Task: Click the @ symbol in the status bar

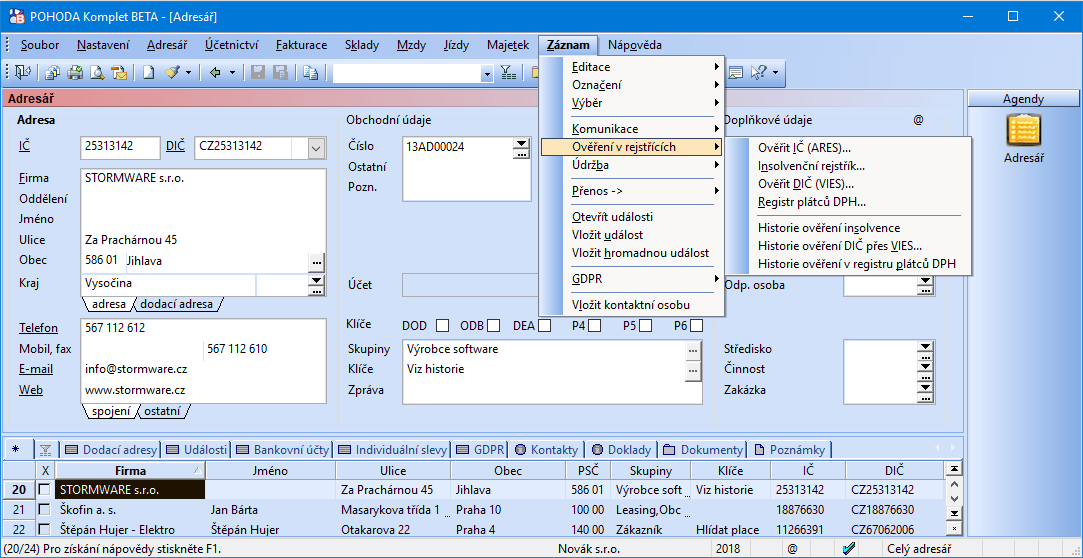Action: coord(792,549)
